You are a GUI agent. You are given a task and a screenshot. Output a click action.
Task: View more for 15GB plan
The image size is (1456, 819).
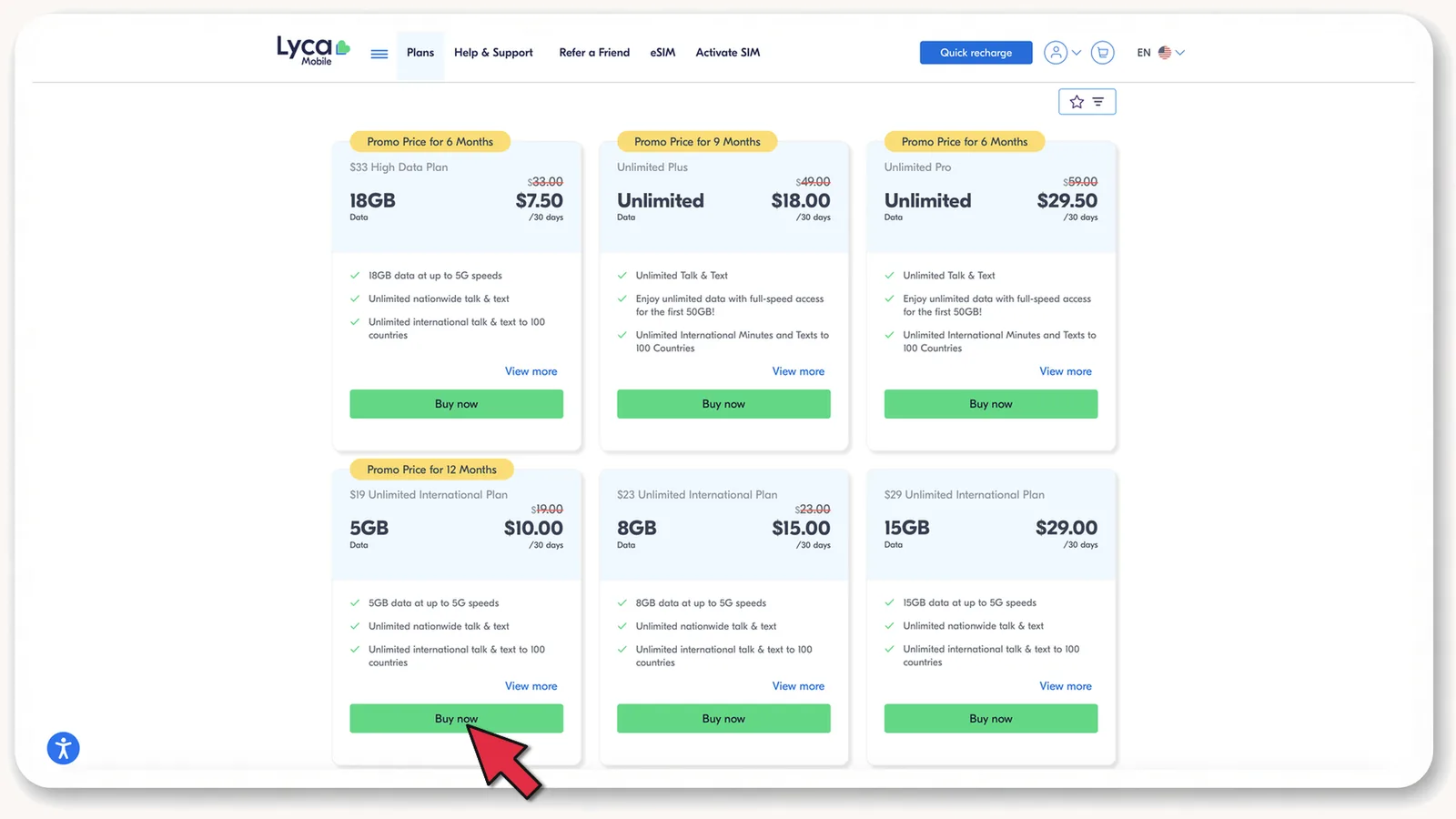coord(1066,686)
